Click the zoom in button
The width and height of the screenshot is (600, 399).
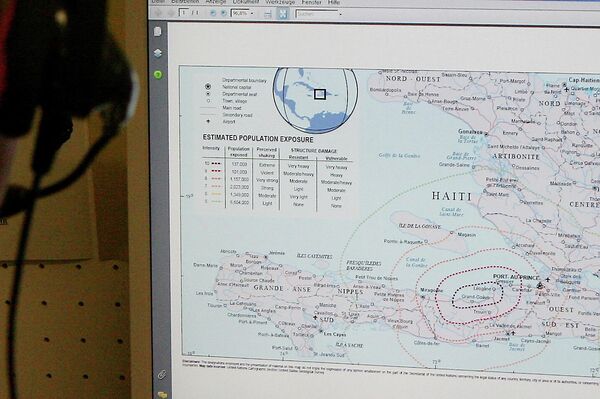tap(223, 13)
